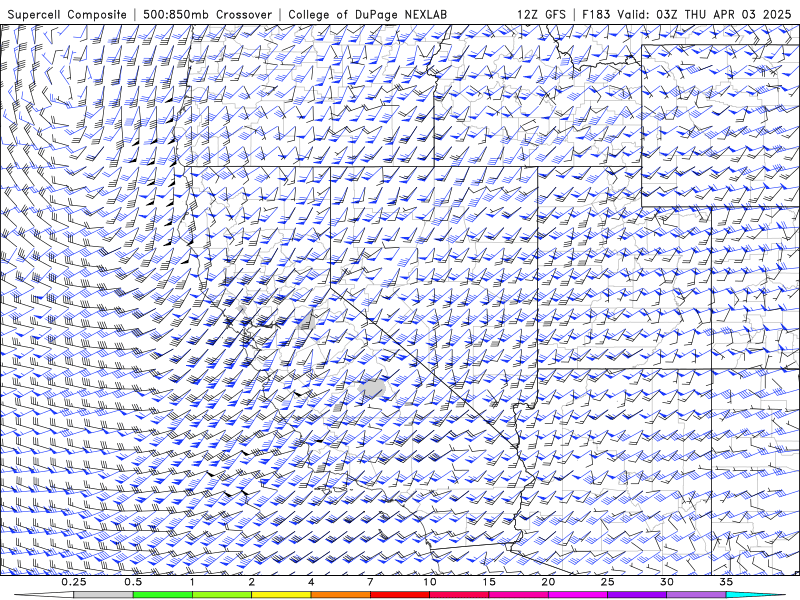Click the legend value 2
Image resolution: width=800 pixels, height=600 pixels.
click(x=252, y=582)
